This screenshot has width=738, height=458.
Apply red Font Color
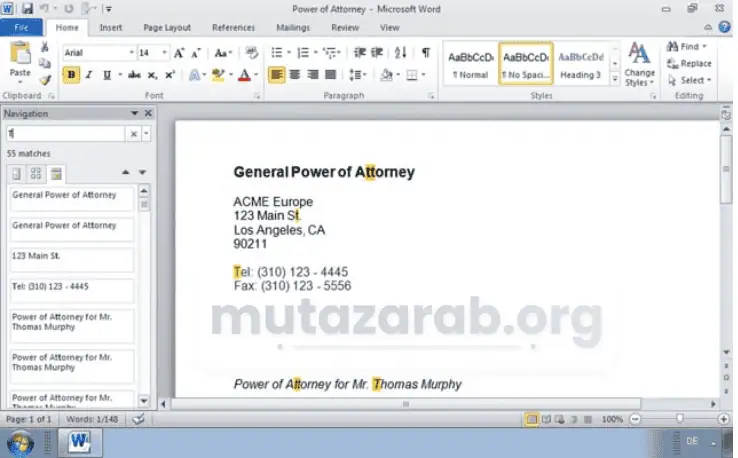point(244,75)
